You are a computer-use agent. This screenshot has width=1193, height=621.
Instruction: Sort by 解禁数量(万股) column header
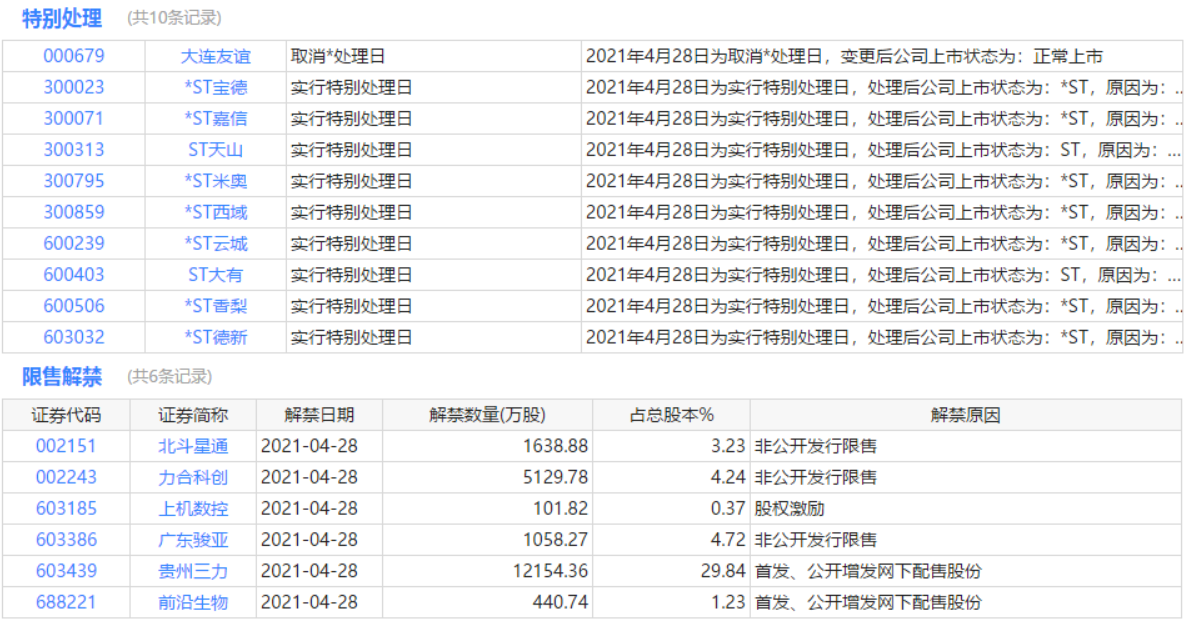click(x=487, y=415)
